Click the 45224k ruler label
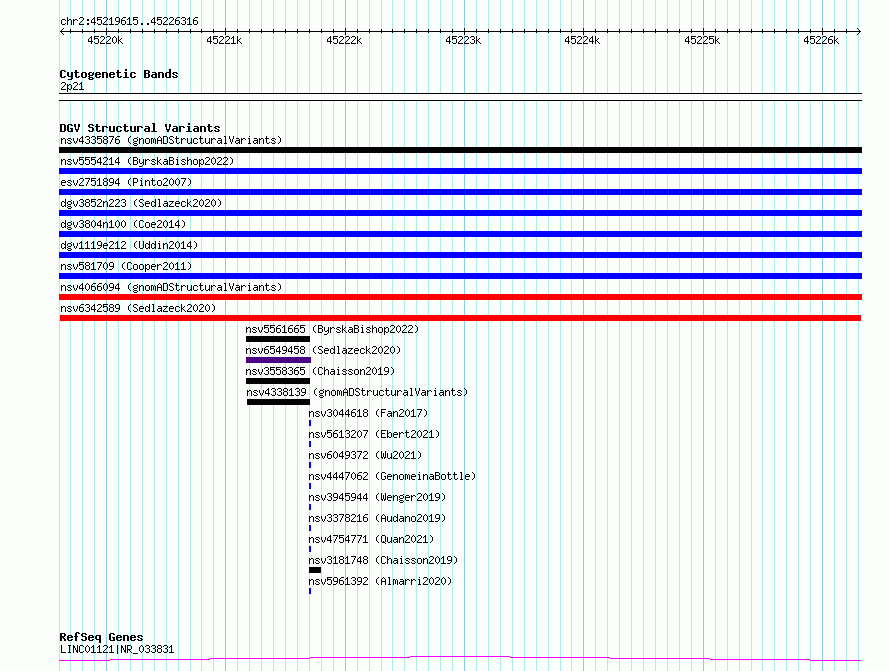890x671 pixels. 582,40
